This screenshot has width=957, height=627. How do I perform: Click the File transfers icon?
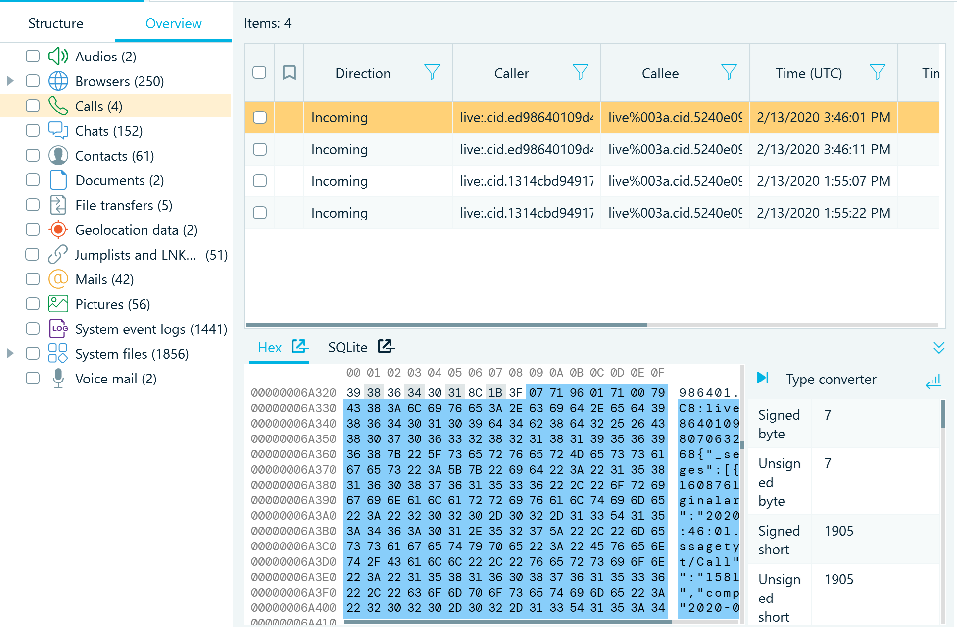click(58, 205)
